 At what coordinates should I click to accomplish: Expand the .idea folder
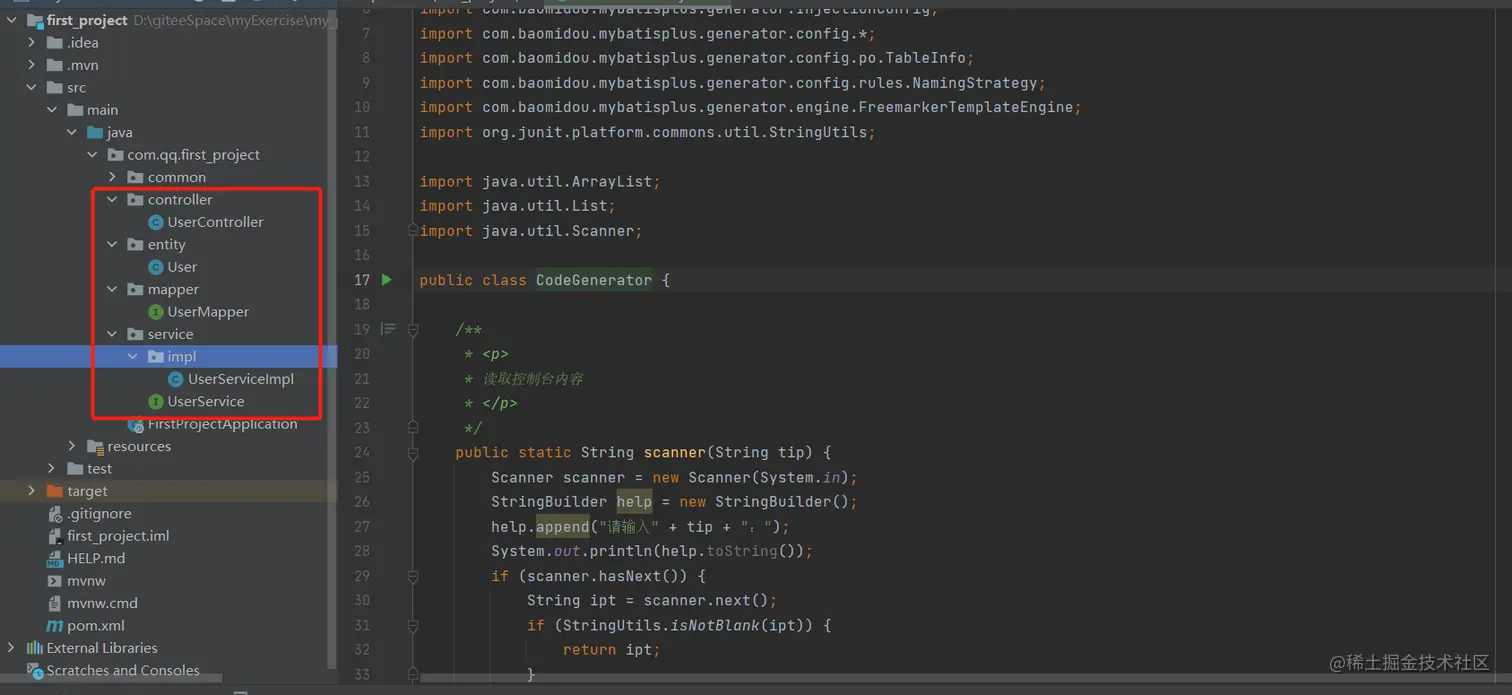tap(32, 43)
